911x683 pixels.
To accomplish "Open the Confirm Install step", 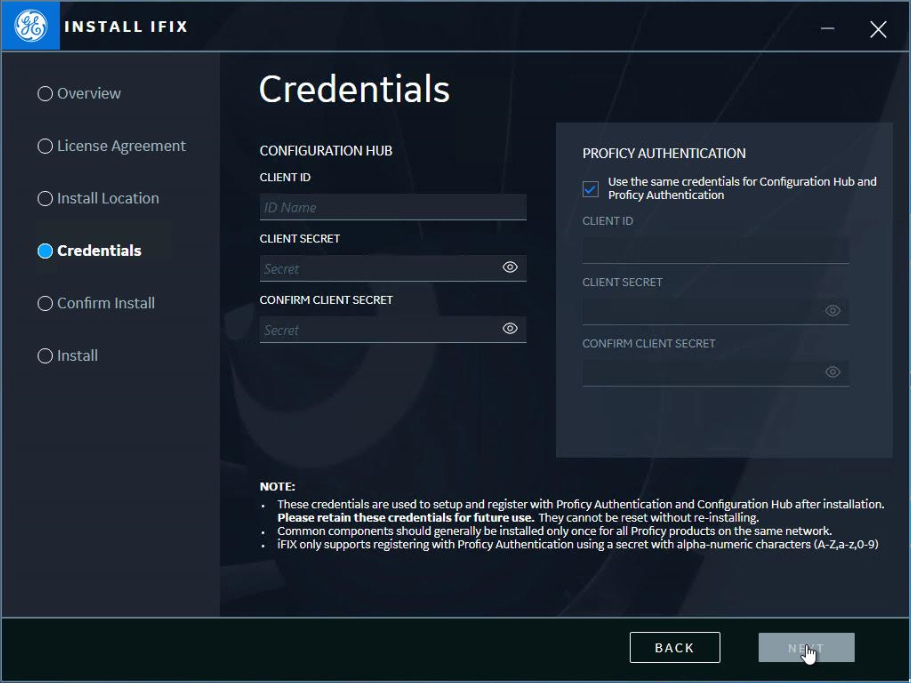I will pos(96,303).
